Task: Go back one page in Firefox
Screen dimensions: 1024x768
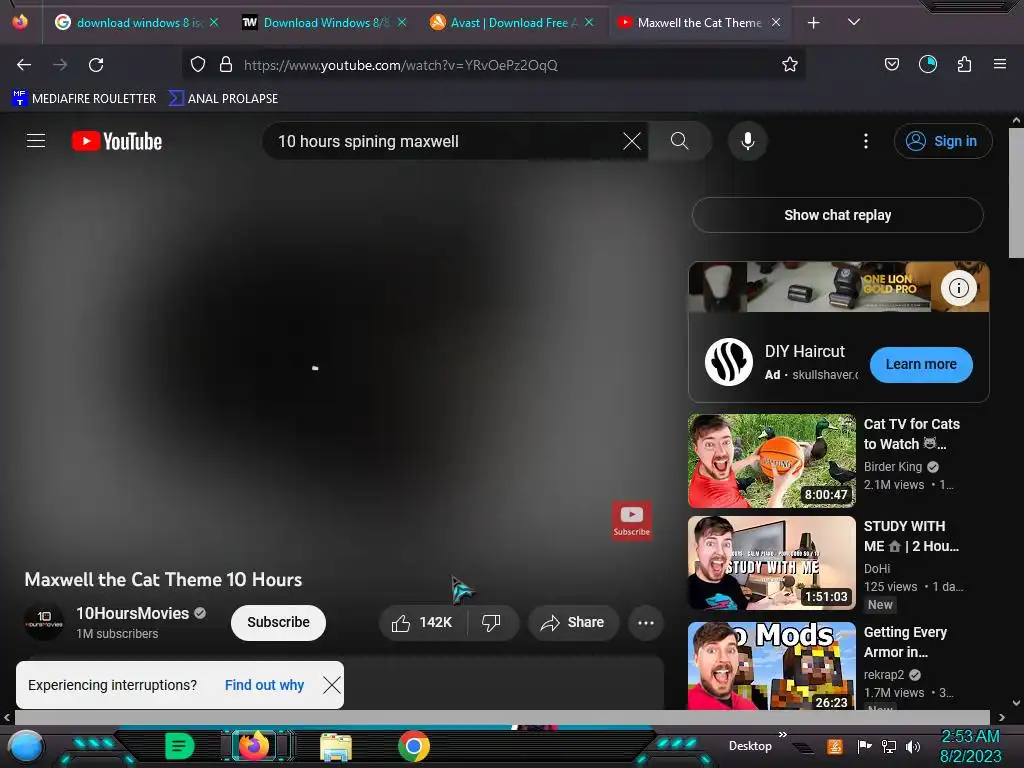Action: pyautogui.click(x=24, y=65)
